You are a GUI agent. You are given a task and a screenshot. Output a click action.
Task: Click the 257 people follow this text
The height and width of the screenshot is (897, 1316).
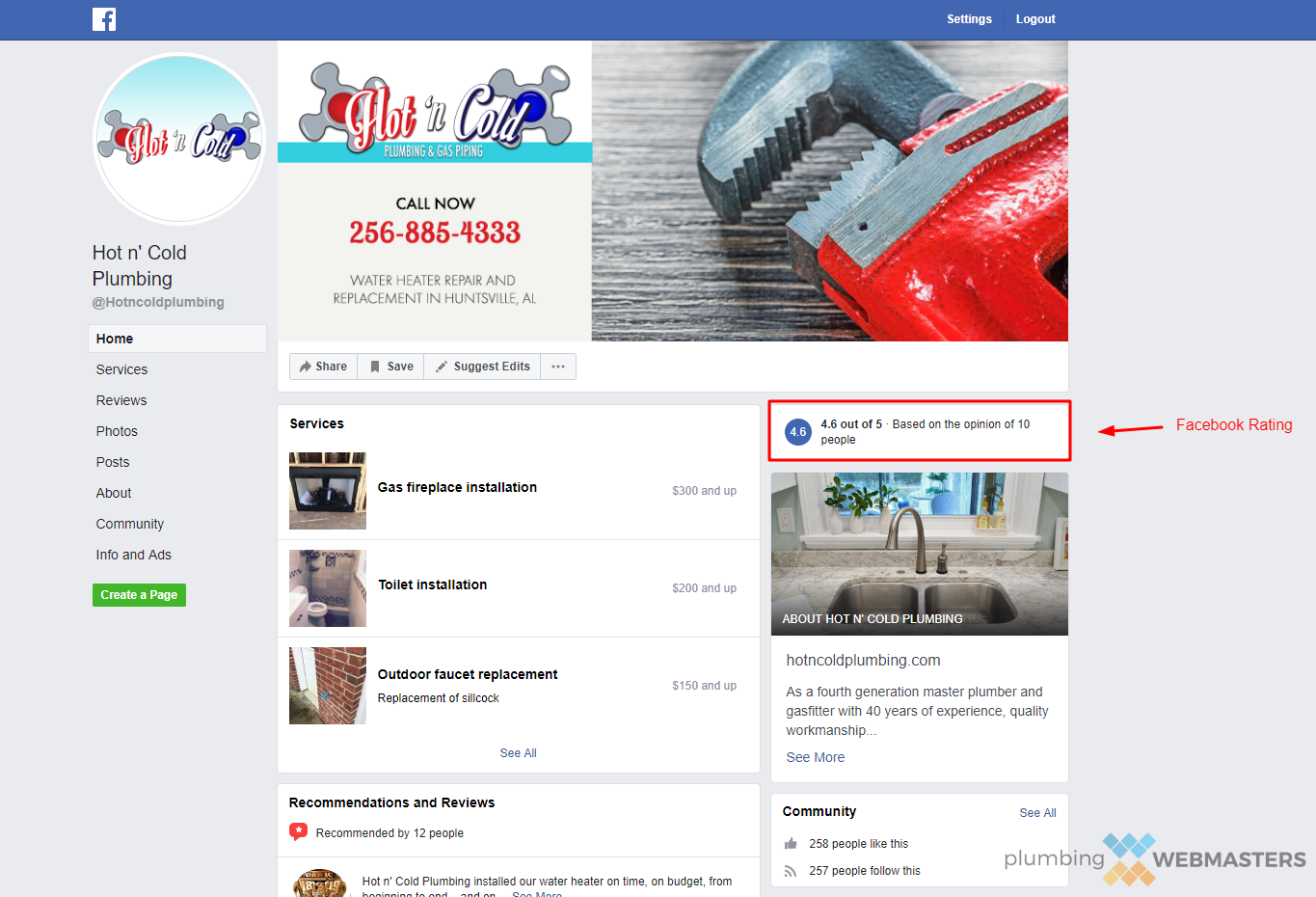865,871
